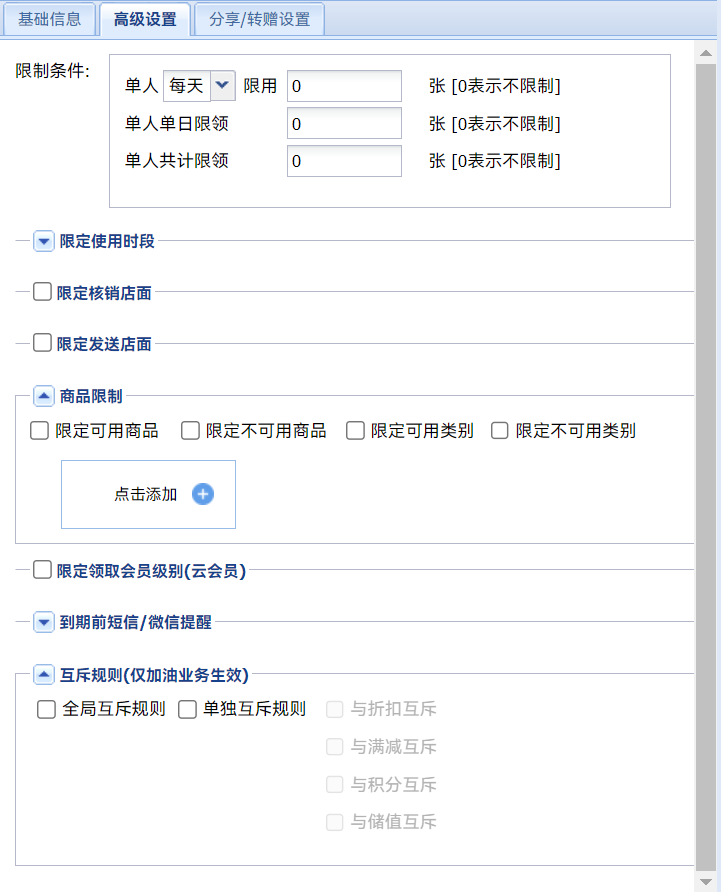Tick the 限定发送店面 checkbox
Viewport: 721px width, 892px height.
pos(42,343)
